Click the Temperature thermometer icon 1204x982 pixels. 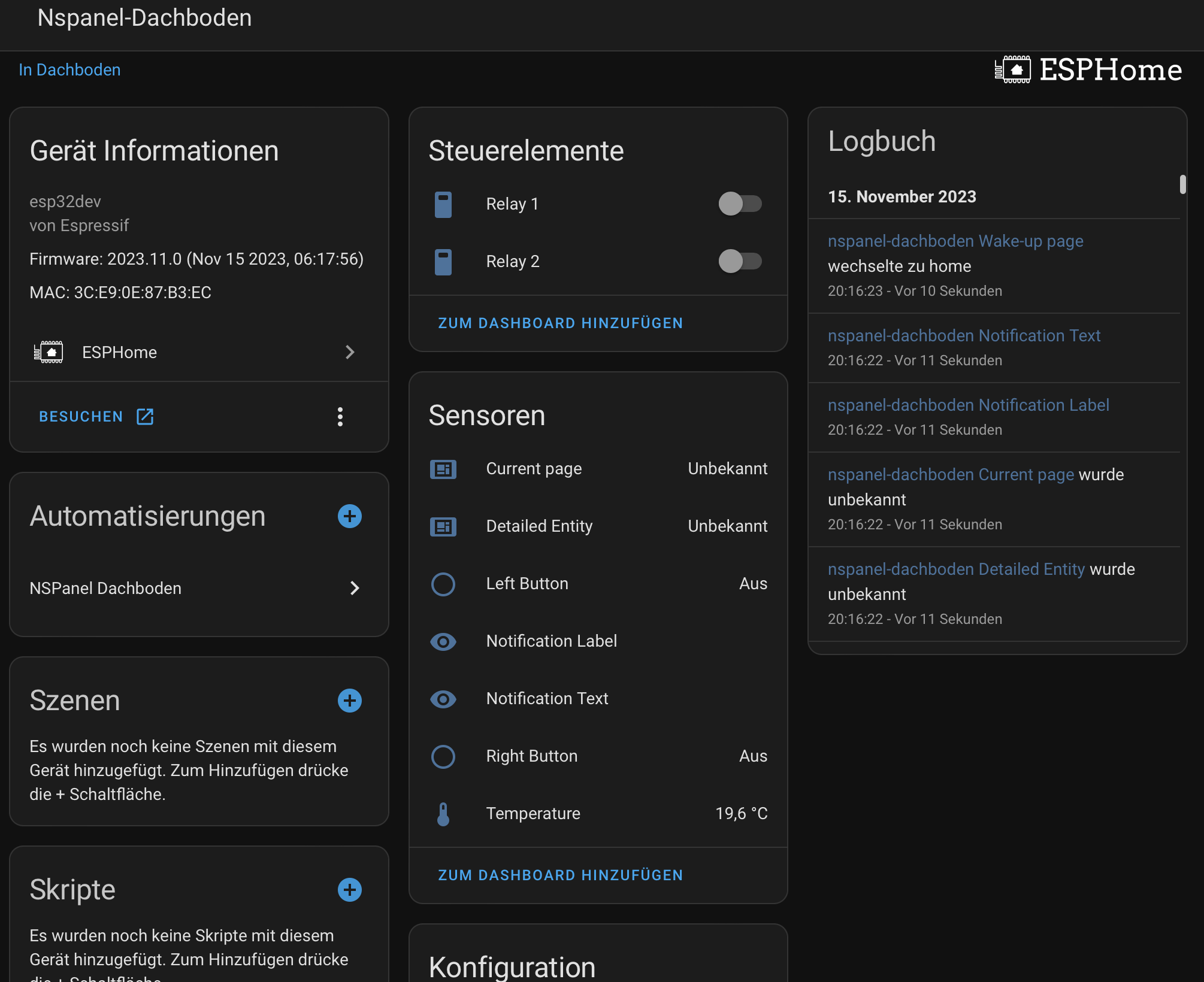pyautogui.click(x=443, y=814)
